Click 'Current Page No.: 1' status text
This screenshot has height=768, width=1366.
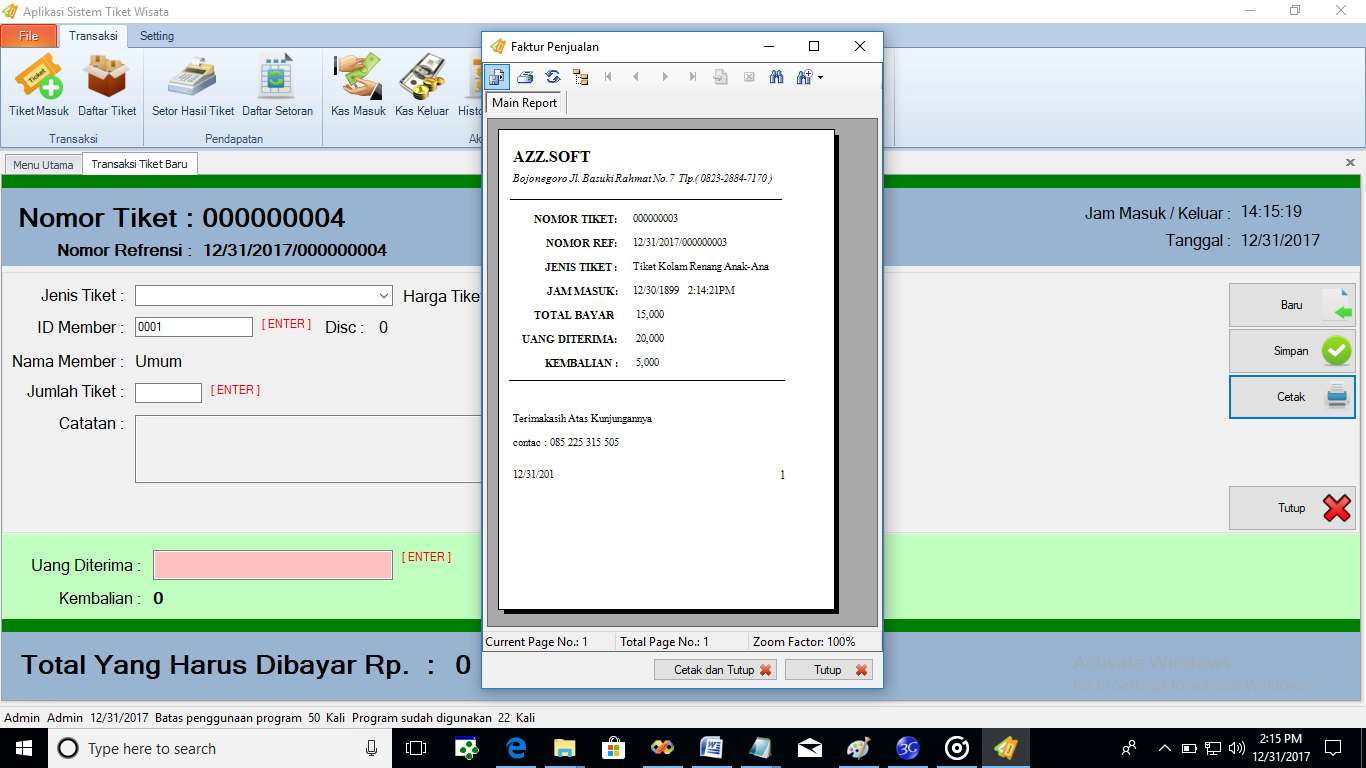pos(536,642)
